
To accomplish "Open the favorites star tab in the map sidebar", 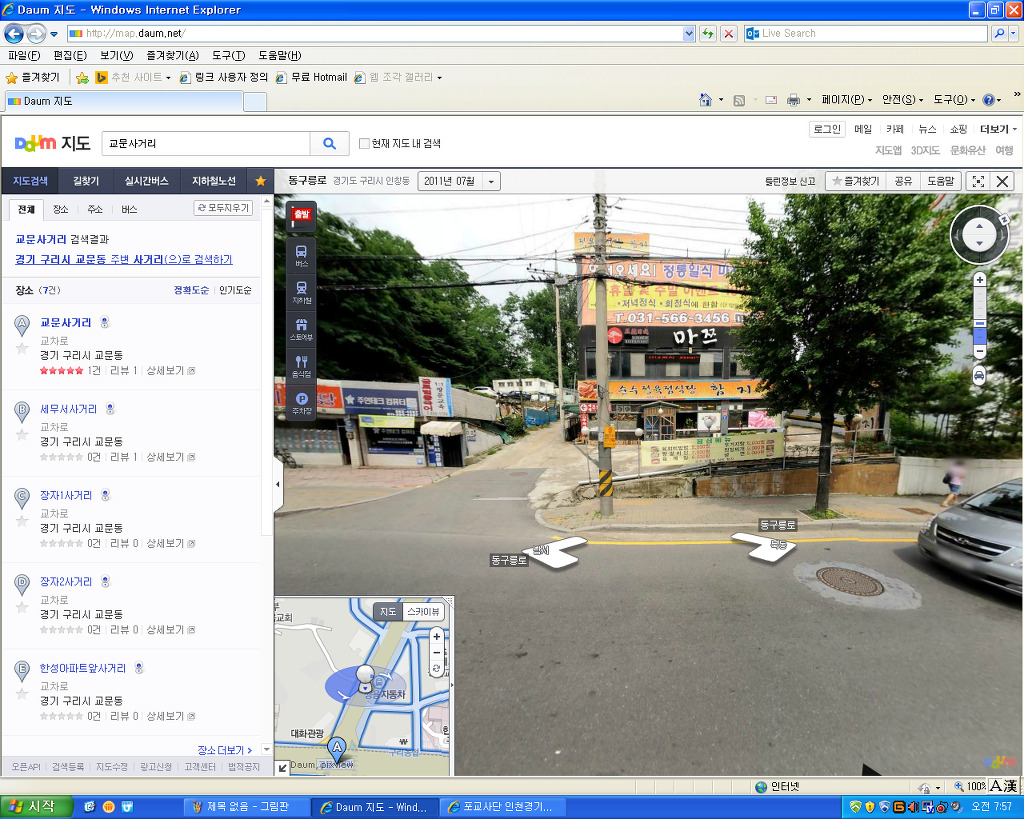I will 261,181.
